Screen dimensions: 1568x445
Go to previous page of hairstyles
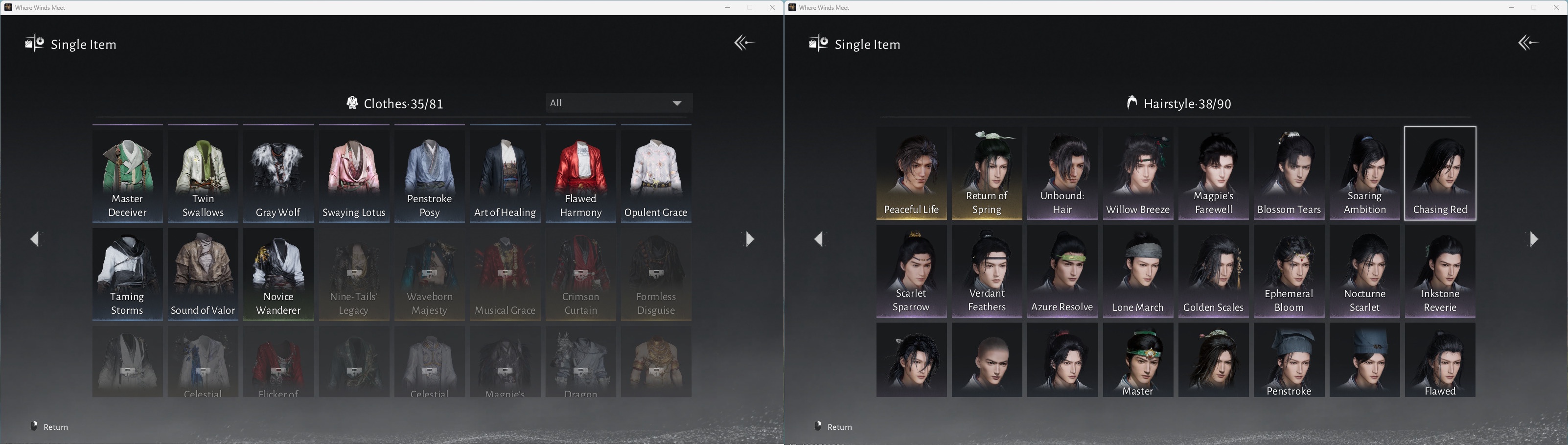[x=819, y=238]
